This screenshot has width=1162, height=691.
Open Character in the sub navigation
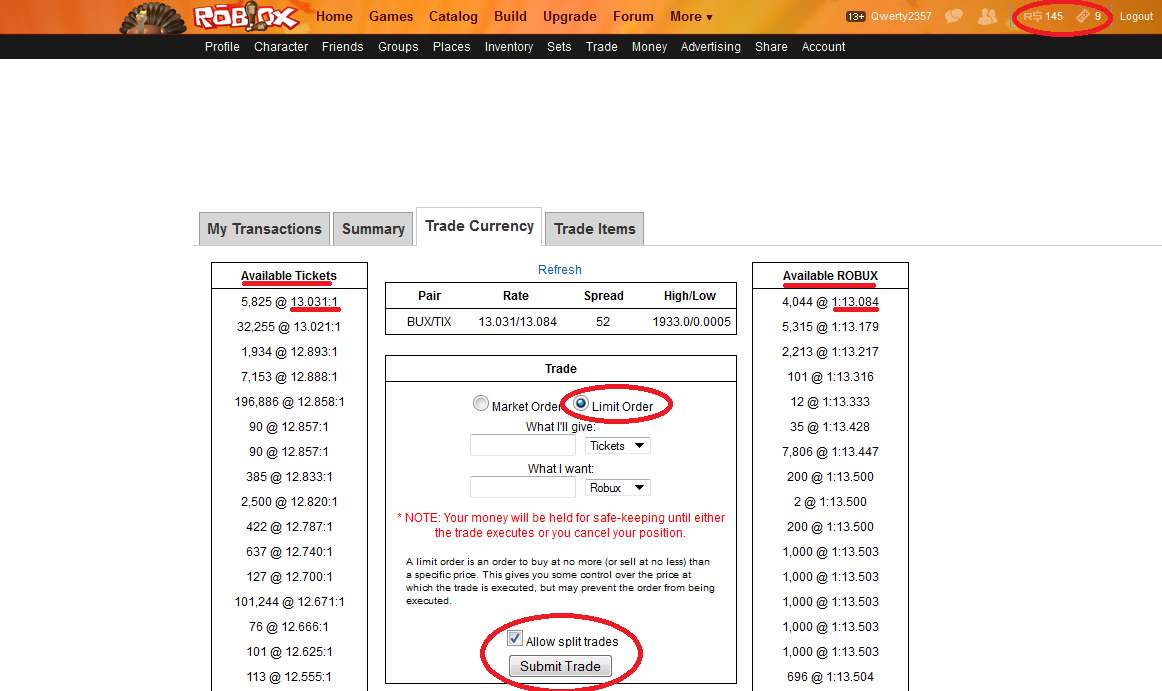[281, 47]
